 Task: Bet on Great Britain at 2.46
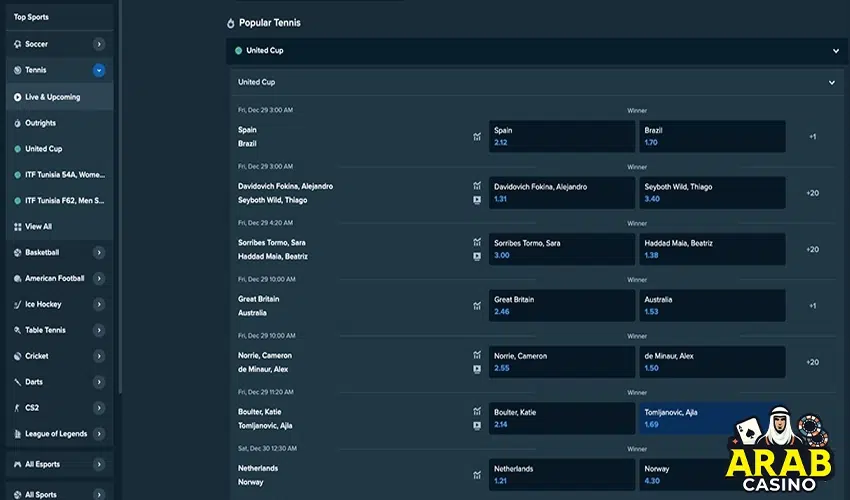click(562, 305)
